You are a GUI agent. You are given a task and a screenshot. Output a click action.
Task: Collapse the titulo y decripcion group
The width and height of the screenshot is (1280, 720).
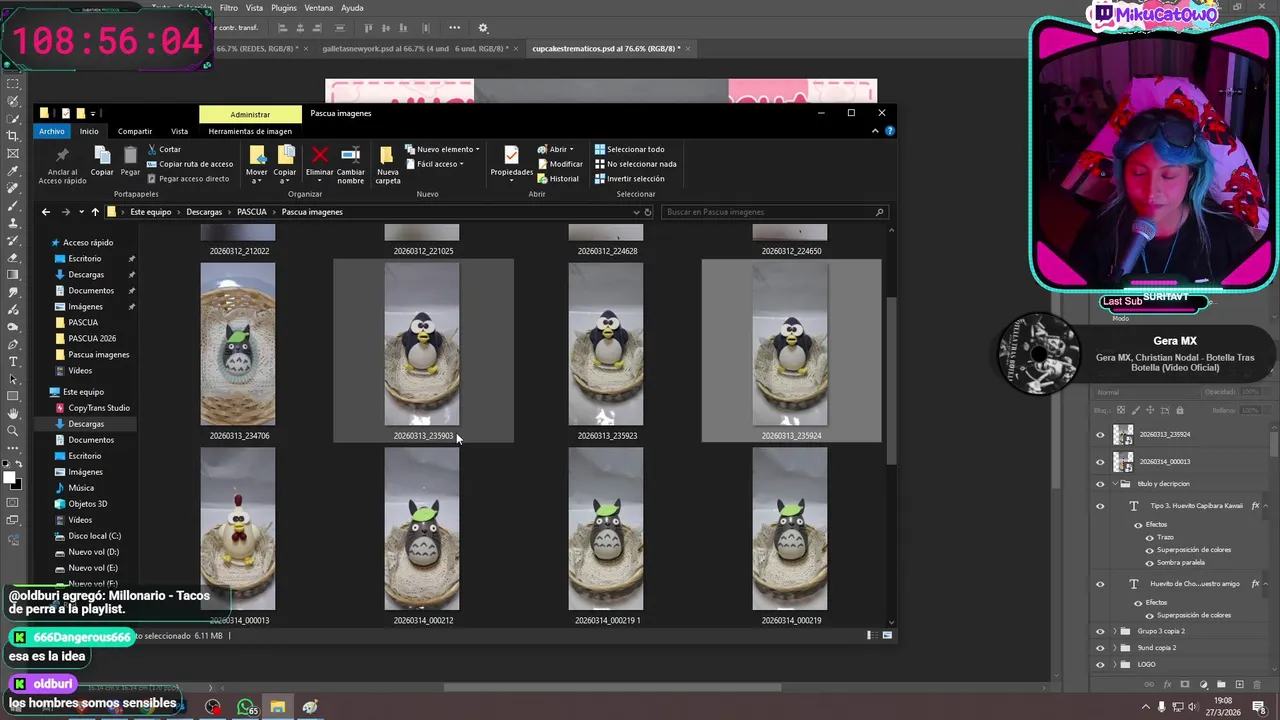pos(1115,484)
